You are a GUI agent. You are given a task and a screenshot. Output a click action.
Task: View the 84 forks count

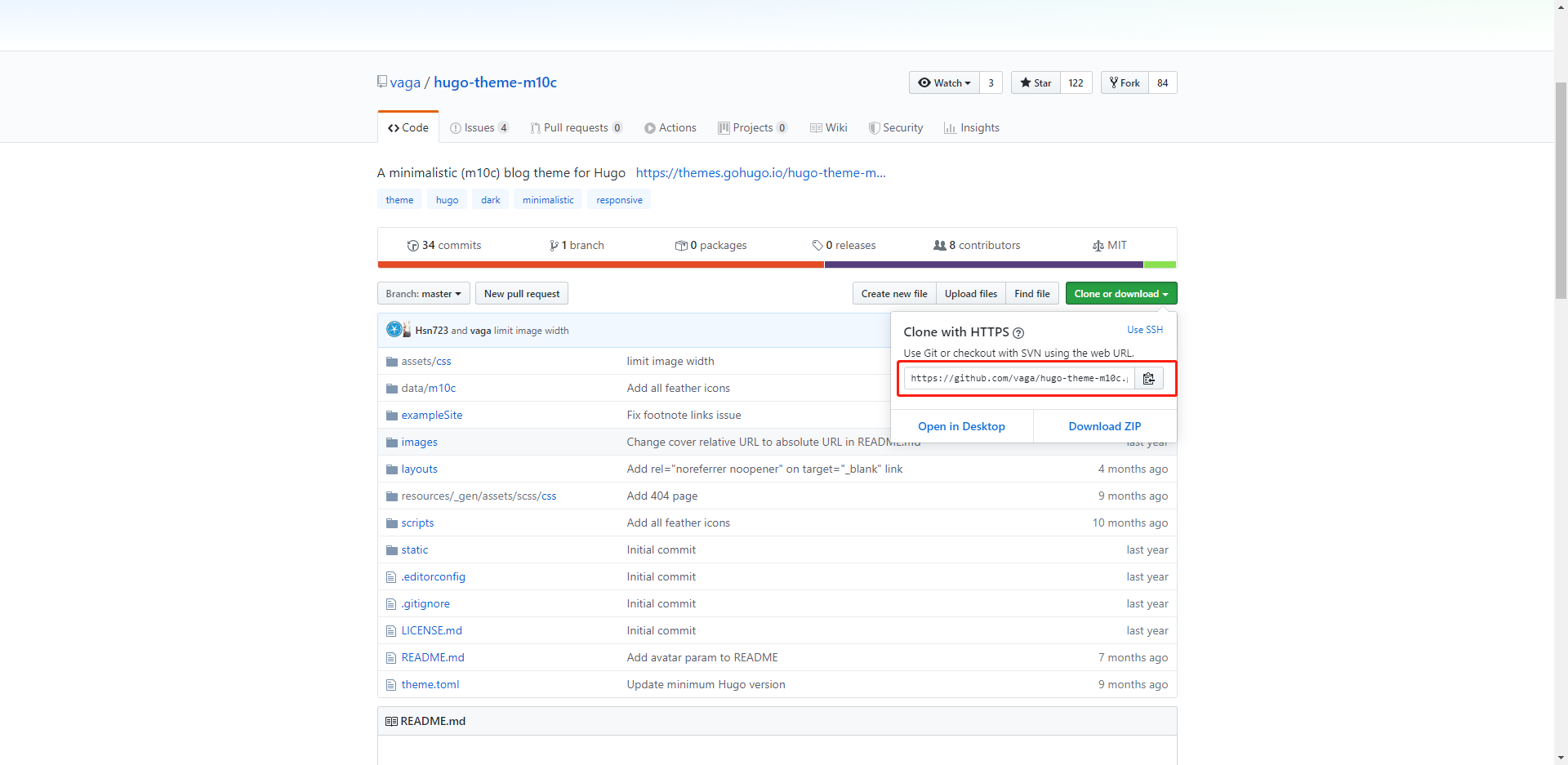point(1163,82)
